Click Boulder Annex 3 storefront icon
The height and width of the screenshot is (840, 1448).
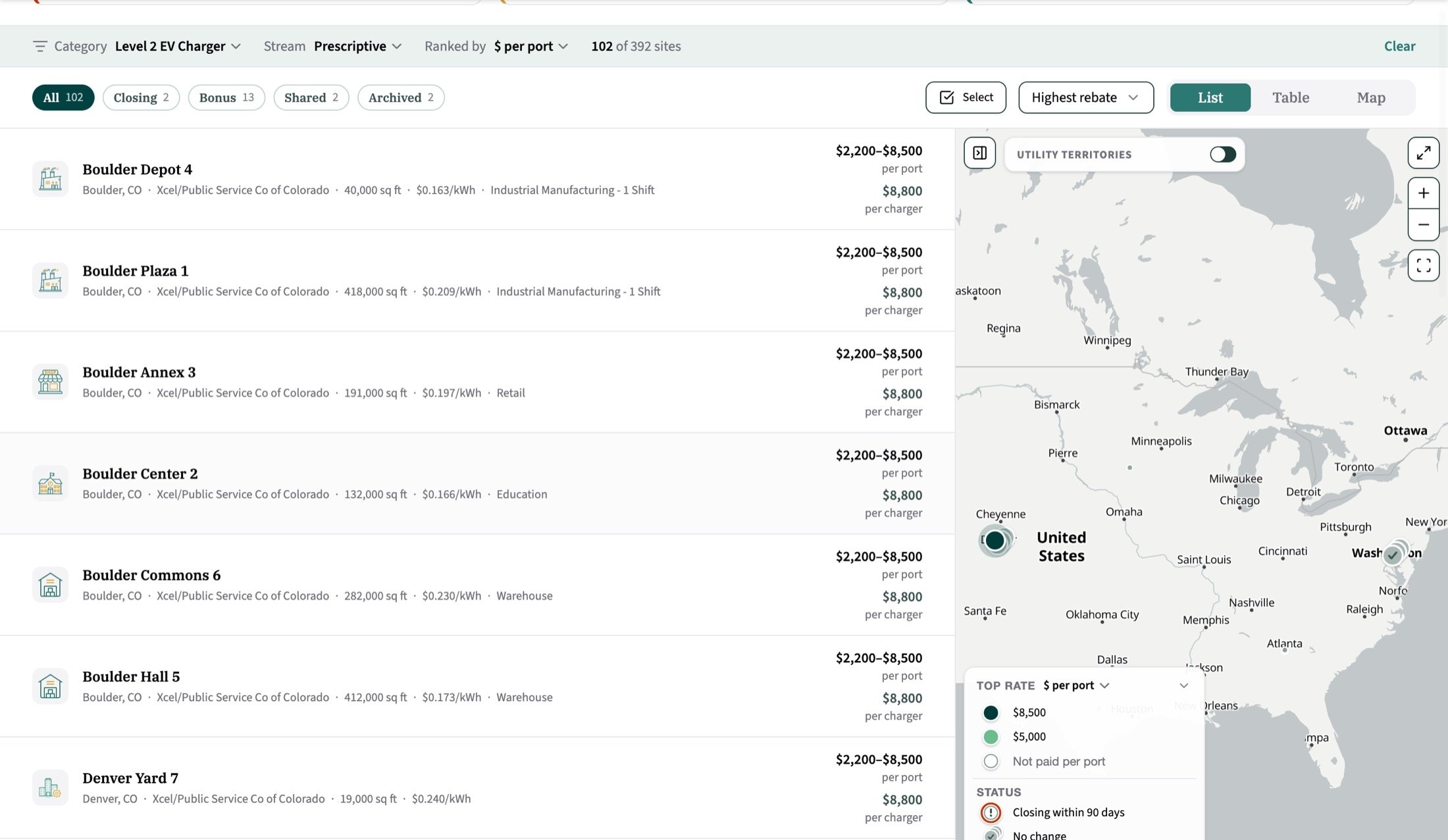[50, 382]
